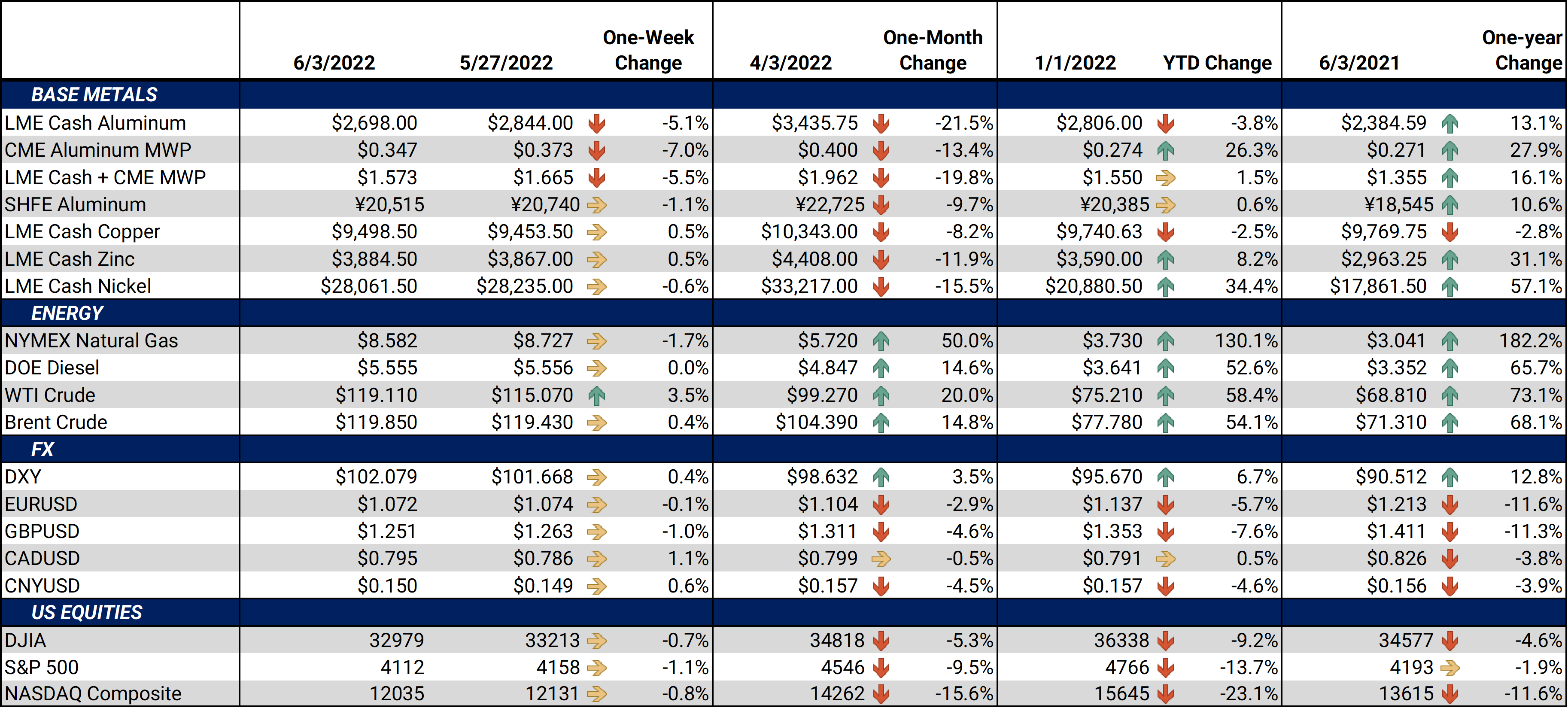The height and width of the screenshot is (708, 1568).
Task: Click the green up arrow for NYMEX Natural Gas one-month change
Action: point(881,341)
